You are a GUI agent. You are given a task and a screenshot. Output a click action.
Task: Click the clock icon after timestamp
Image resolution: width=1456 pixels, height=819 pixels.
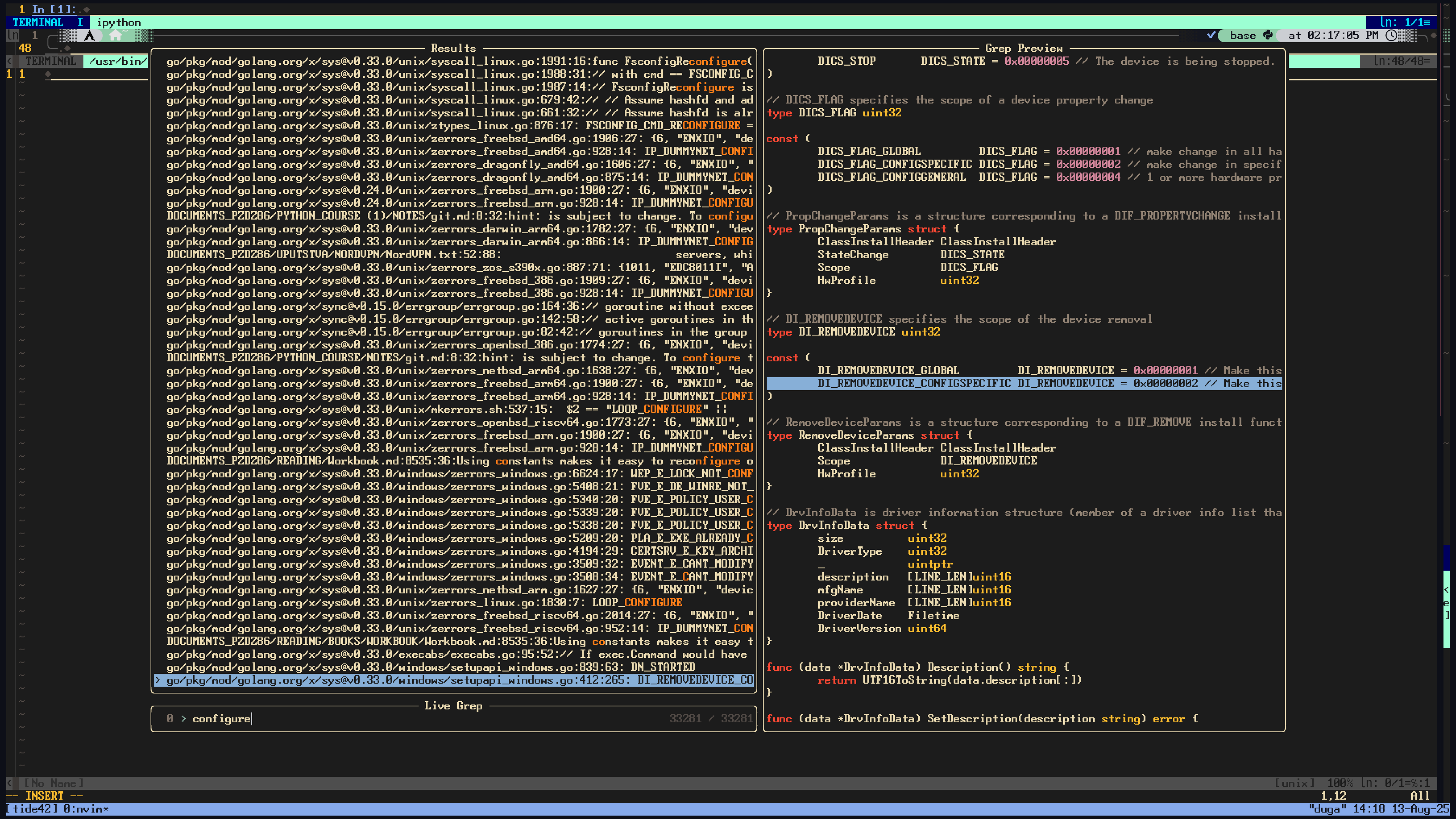tap(1392, 35)
